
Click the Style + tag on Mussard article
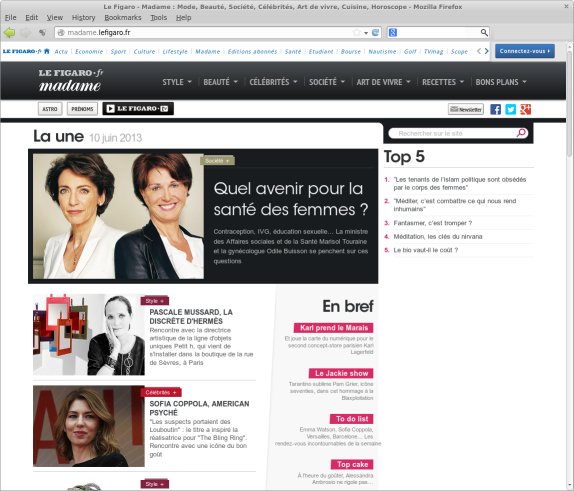pyautogui.click(x=154, y=301)
